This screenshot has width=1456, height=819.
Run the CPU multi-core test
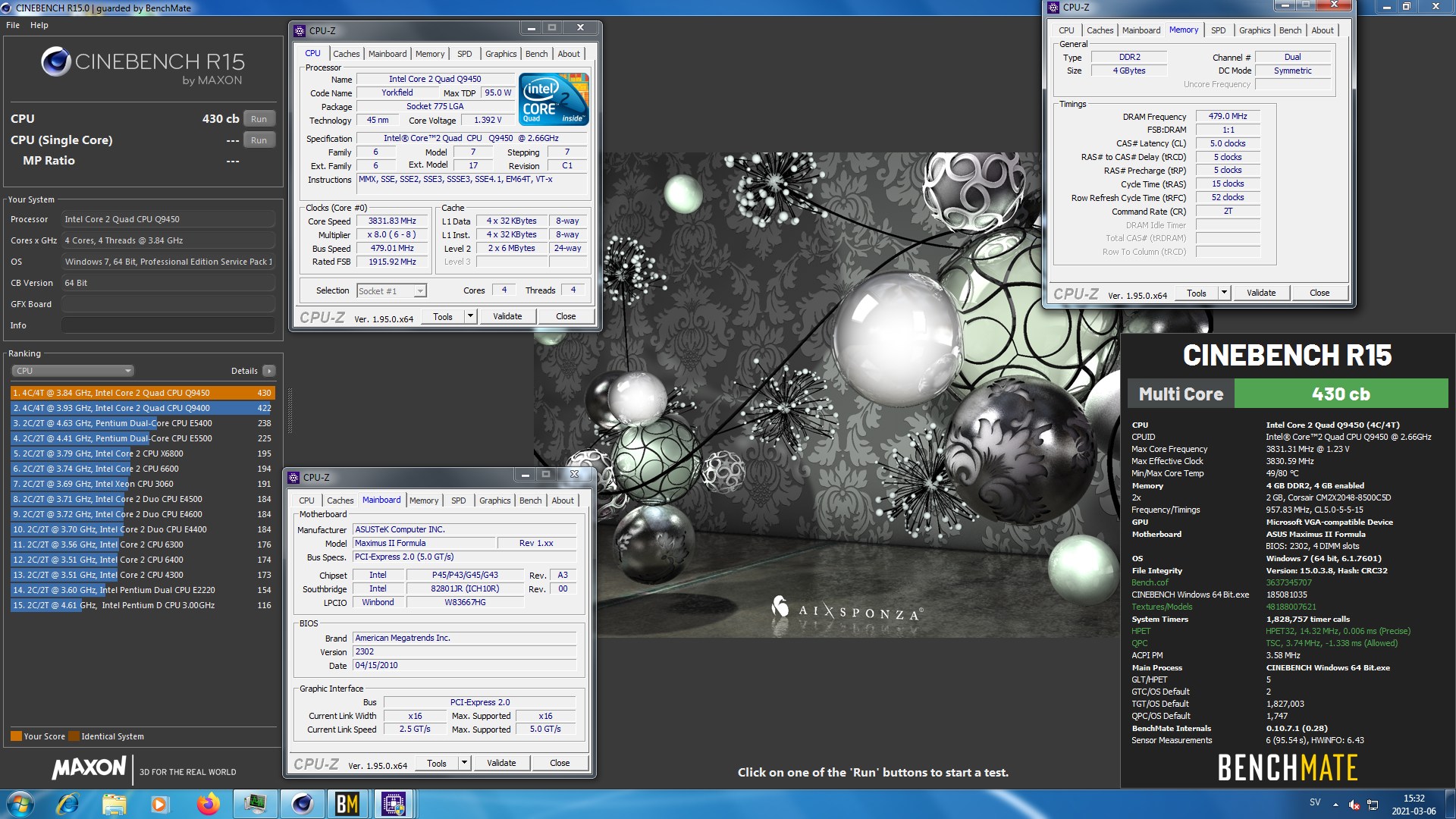tap(259, 119)
